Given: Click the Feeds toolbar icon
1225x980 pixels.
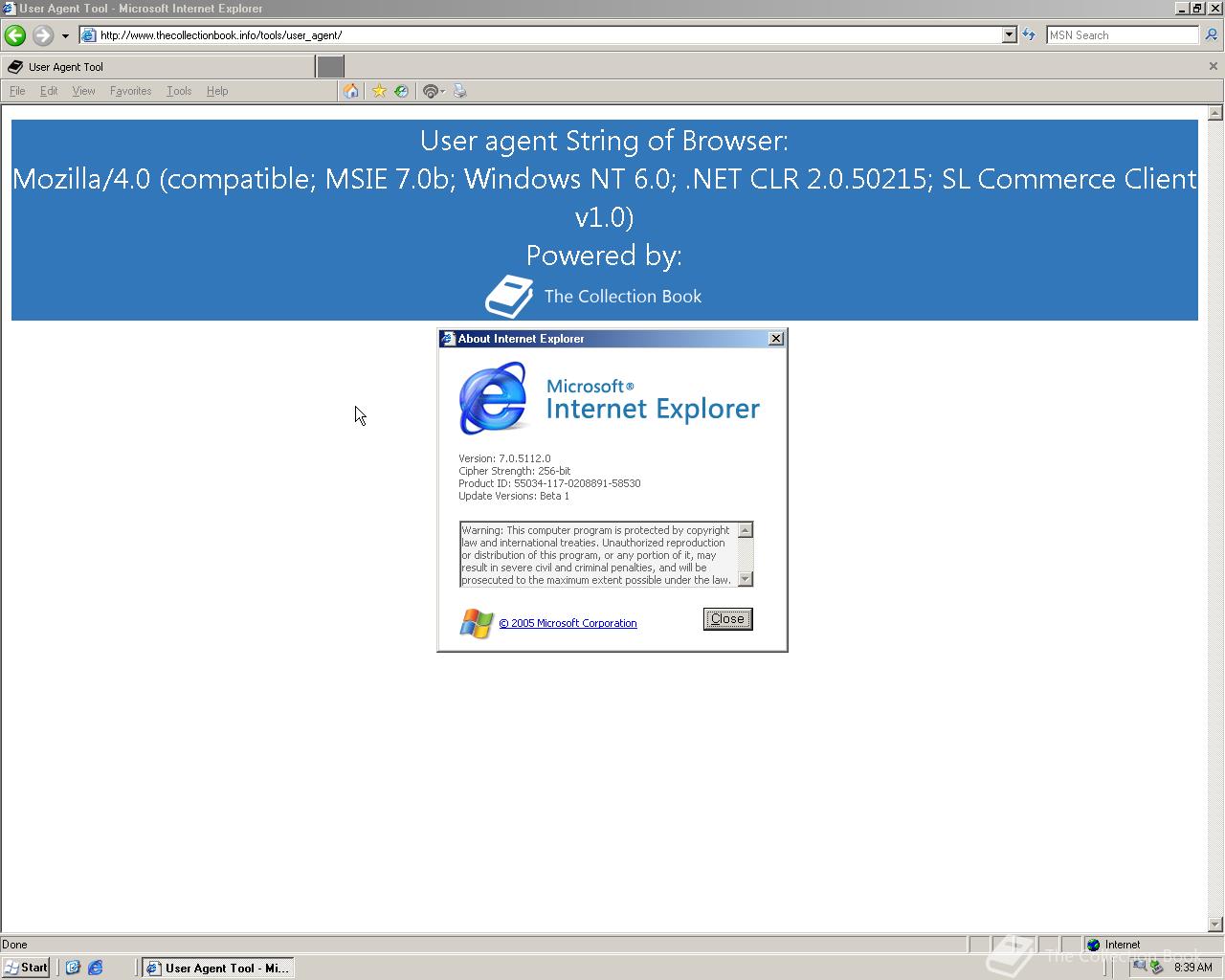Looking at the screenshot, I should (433, 91).
